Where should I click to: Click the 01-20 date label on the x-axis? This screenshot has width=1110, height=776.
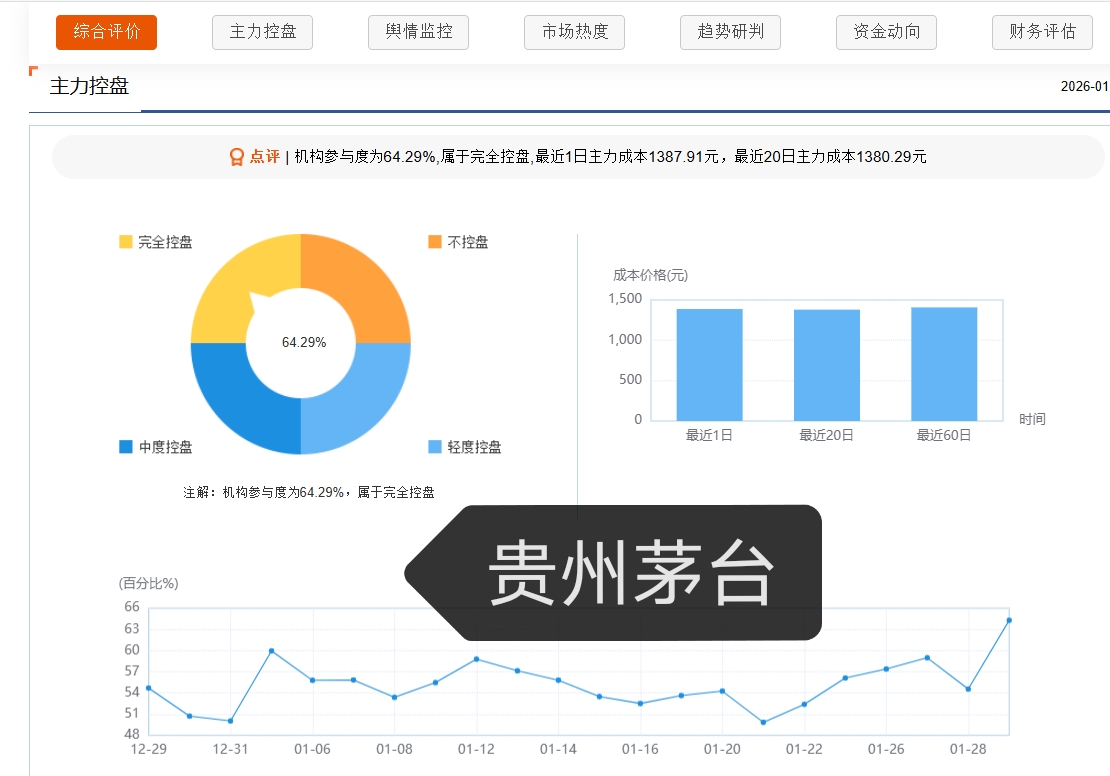tap(722, 749)
